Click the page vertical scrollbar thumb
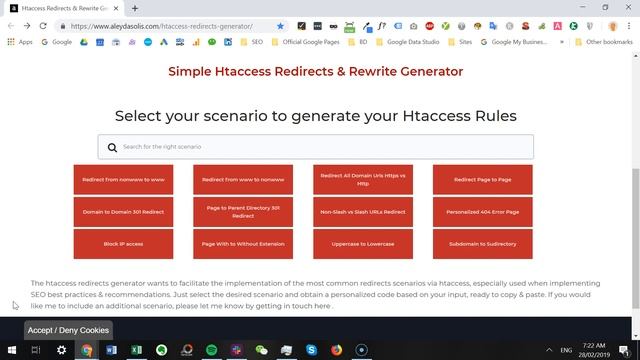Image resolution: width=640 pixels, height=360 pixels. [636, 238]
